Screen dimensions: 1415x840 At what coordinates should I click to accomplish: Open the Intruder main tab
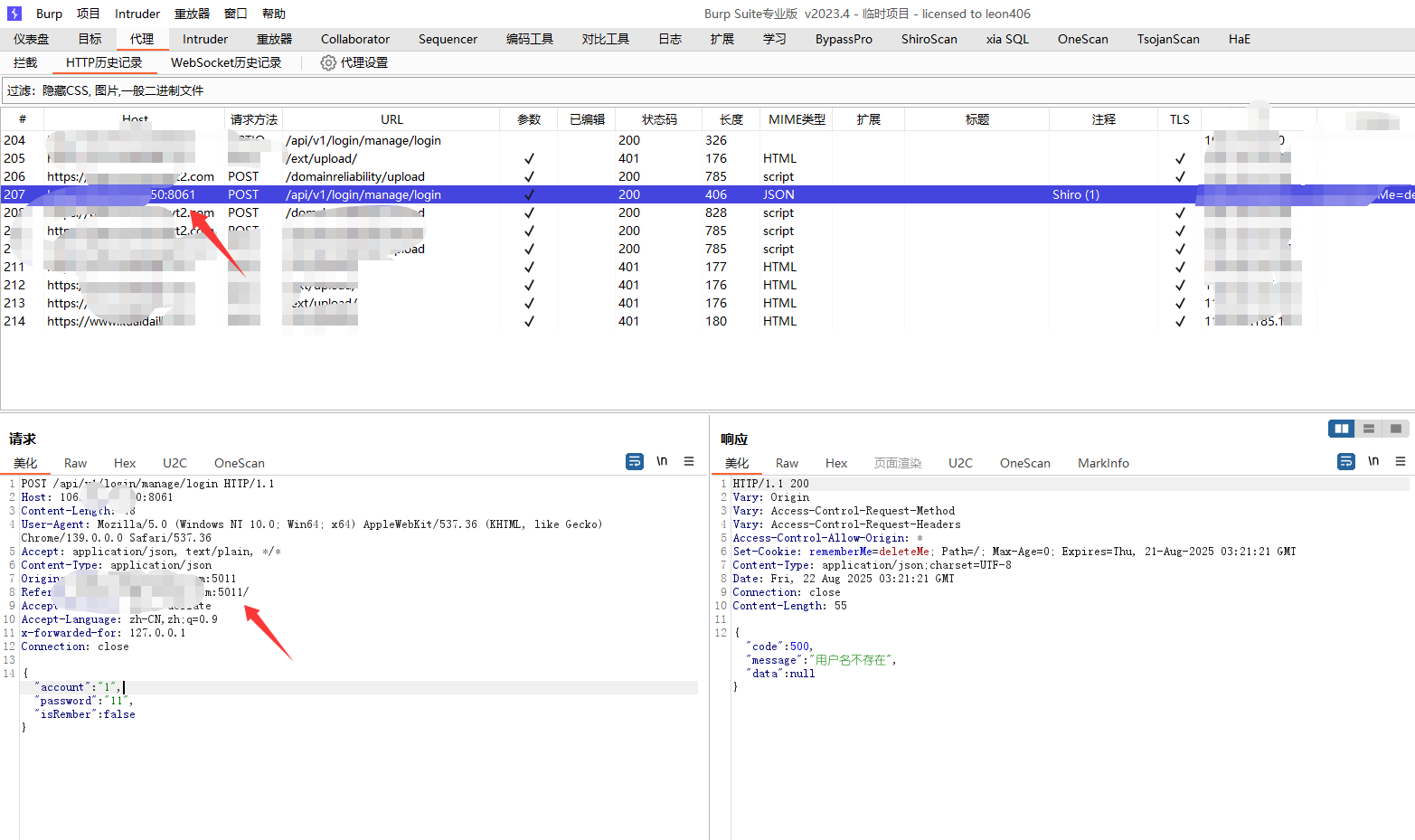(x=205, y=39)
